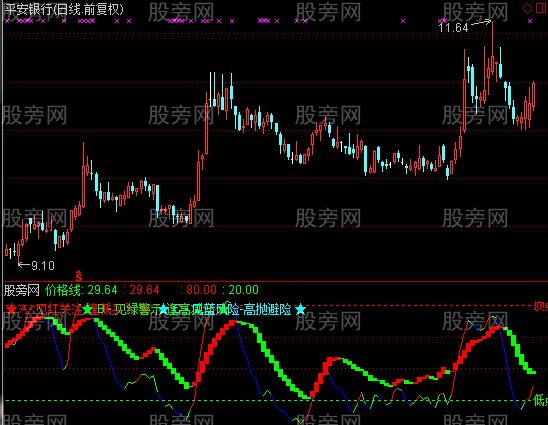Click the green 20.00 indicator value
The image size is (548, 425).
click(244, 290)
